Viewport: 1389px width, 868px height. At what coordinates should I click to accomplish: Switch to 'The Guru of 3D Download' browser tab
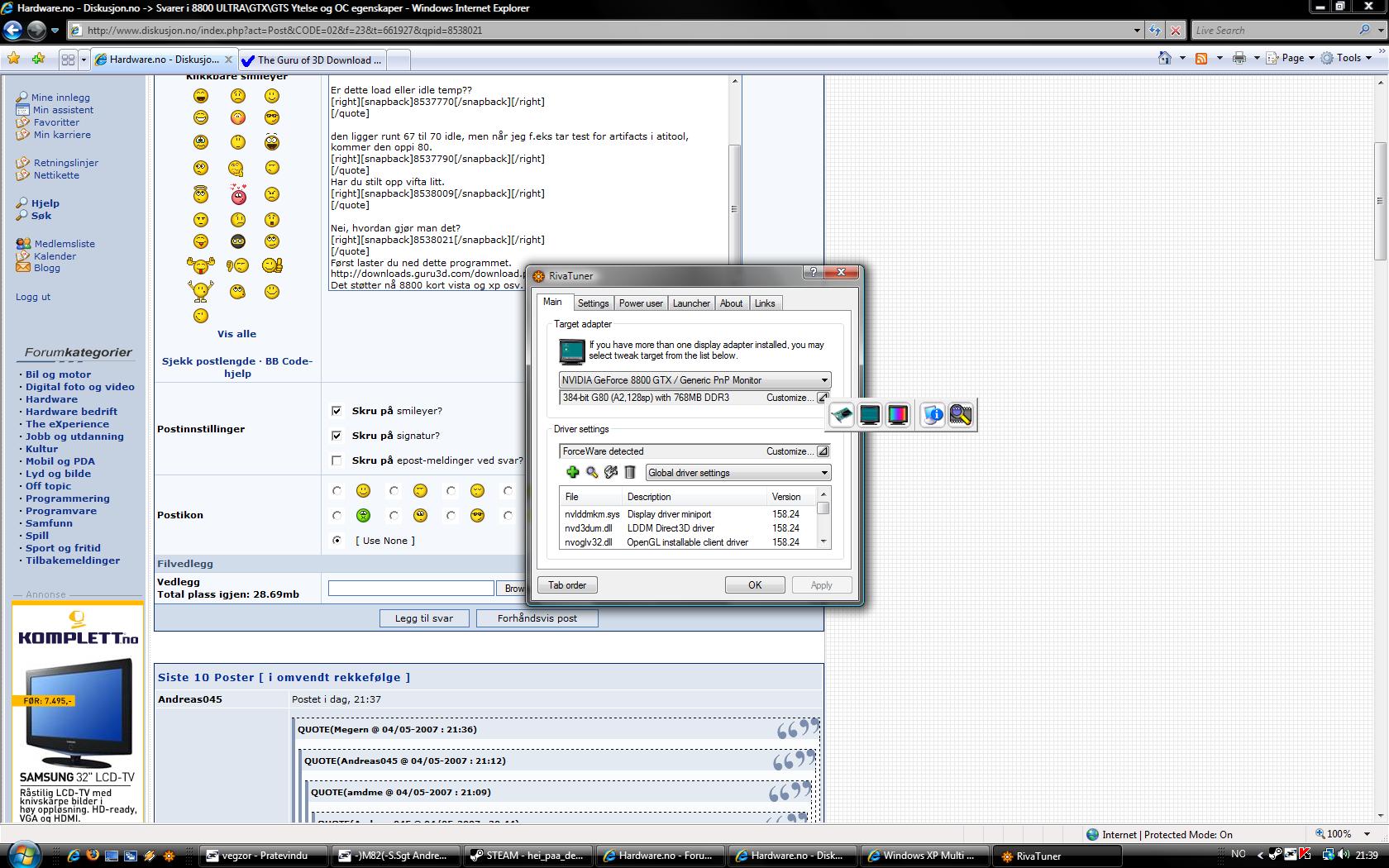coord(313,60)
